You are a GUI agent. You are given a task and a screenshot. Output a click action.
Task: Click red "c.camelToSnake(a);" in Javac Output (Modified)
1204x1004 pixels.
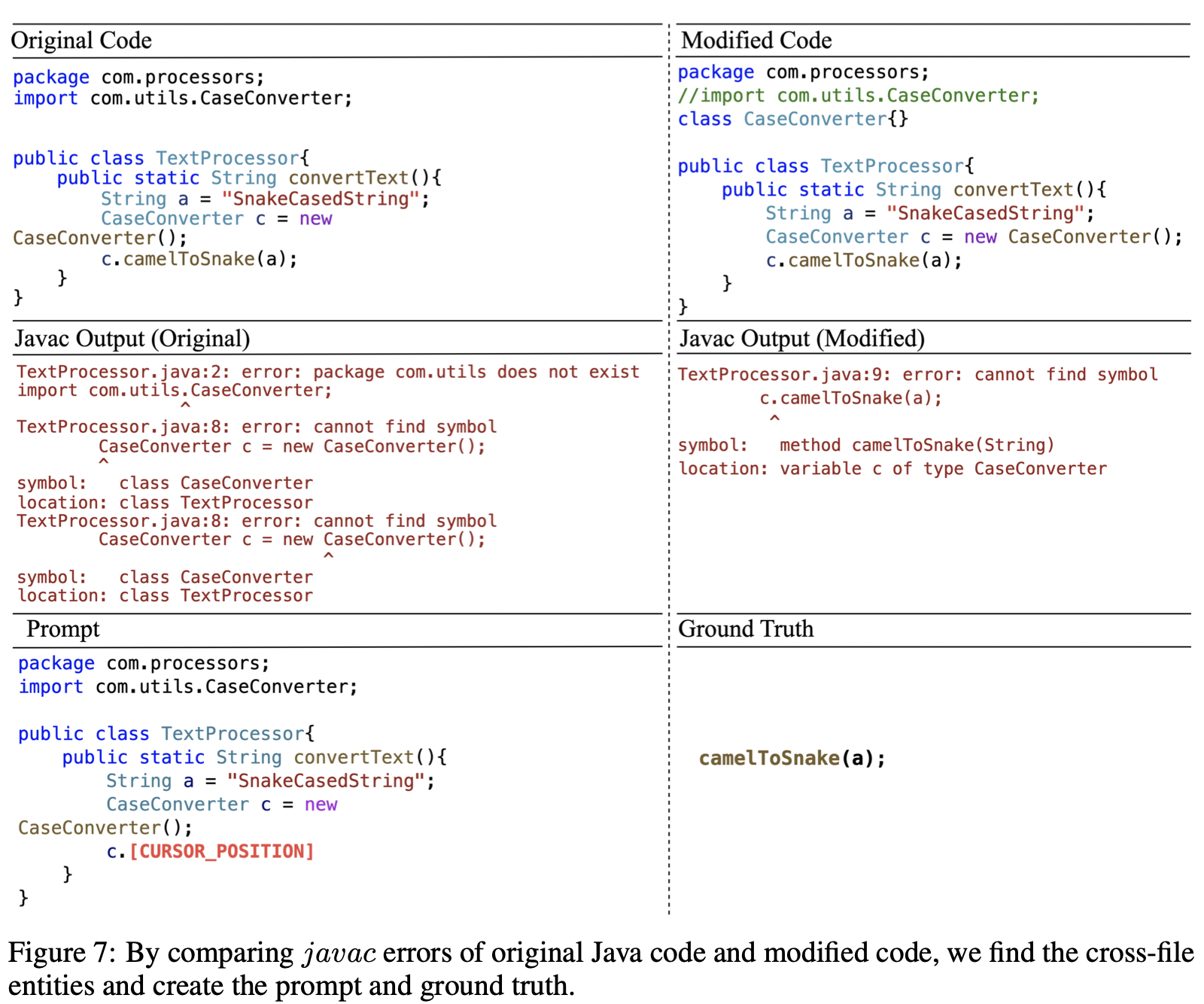click(850, 398)
